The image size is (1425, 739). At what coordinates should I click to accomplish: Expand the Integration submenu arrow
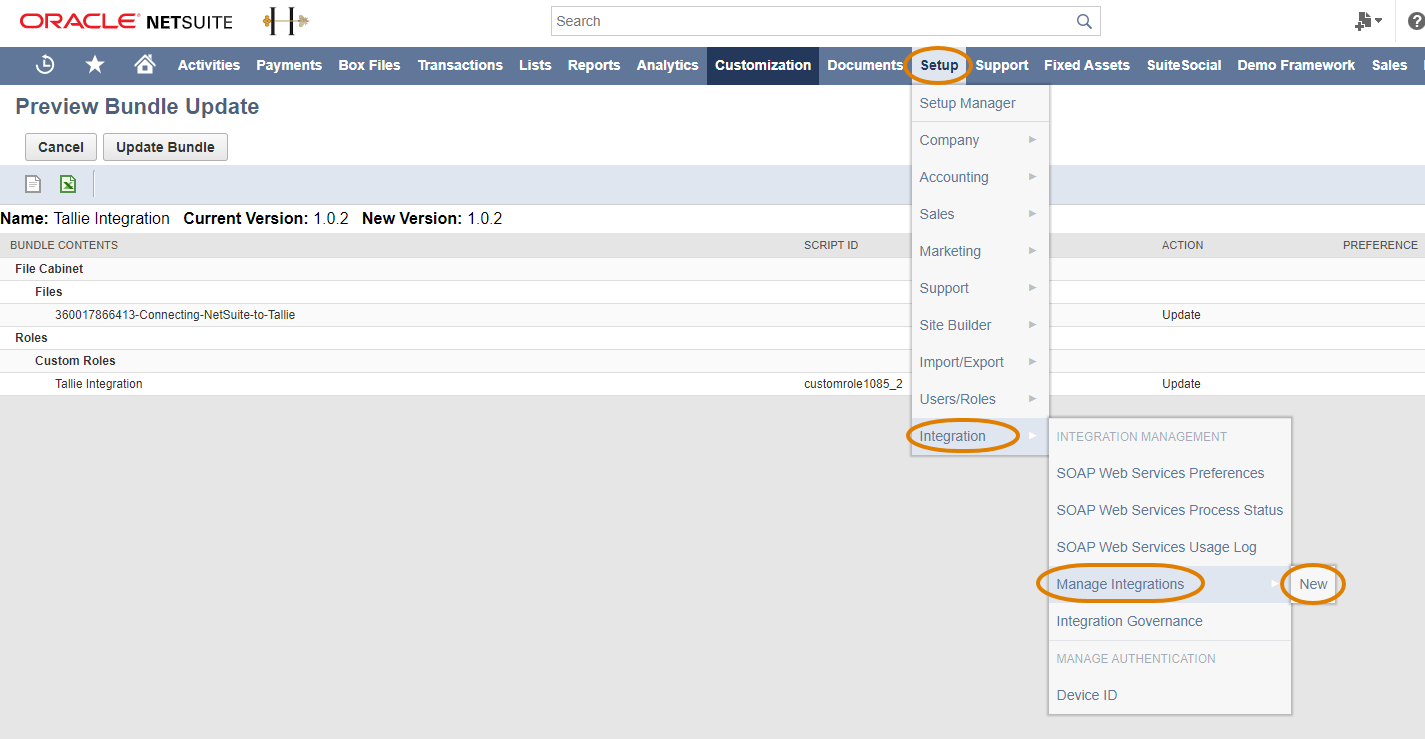tap(1033, 436)
